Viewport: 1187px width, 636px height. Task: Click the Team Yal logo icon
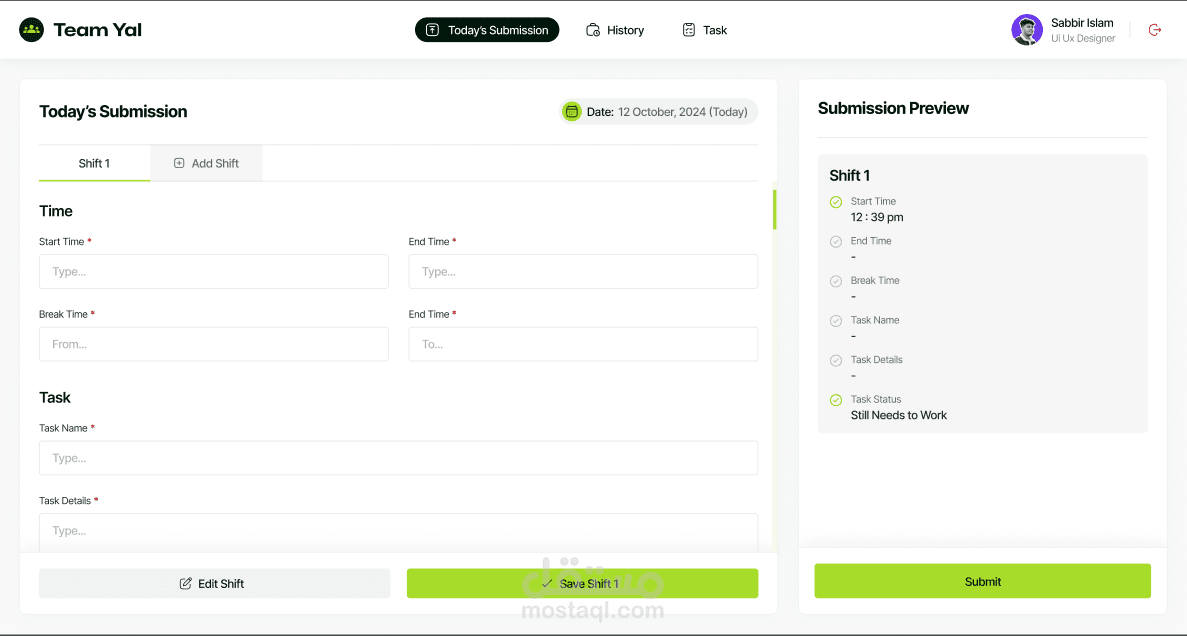(32, 30)
